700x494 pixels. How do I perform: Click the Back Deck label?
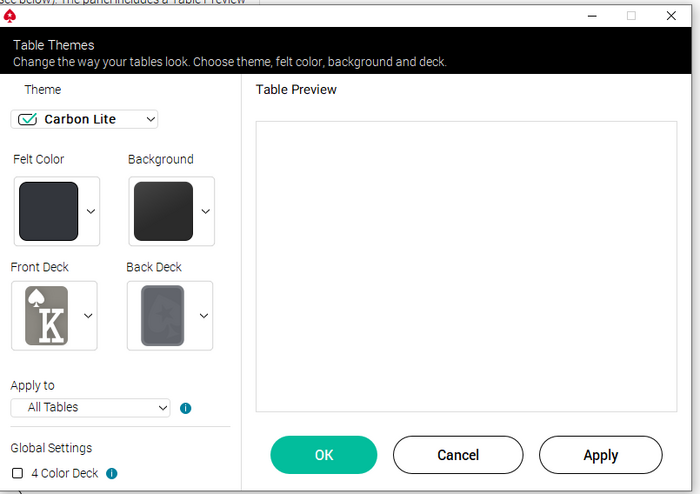tap(154, 267)
